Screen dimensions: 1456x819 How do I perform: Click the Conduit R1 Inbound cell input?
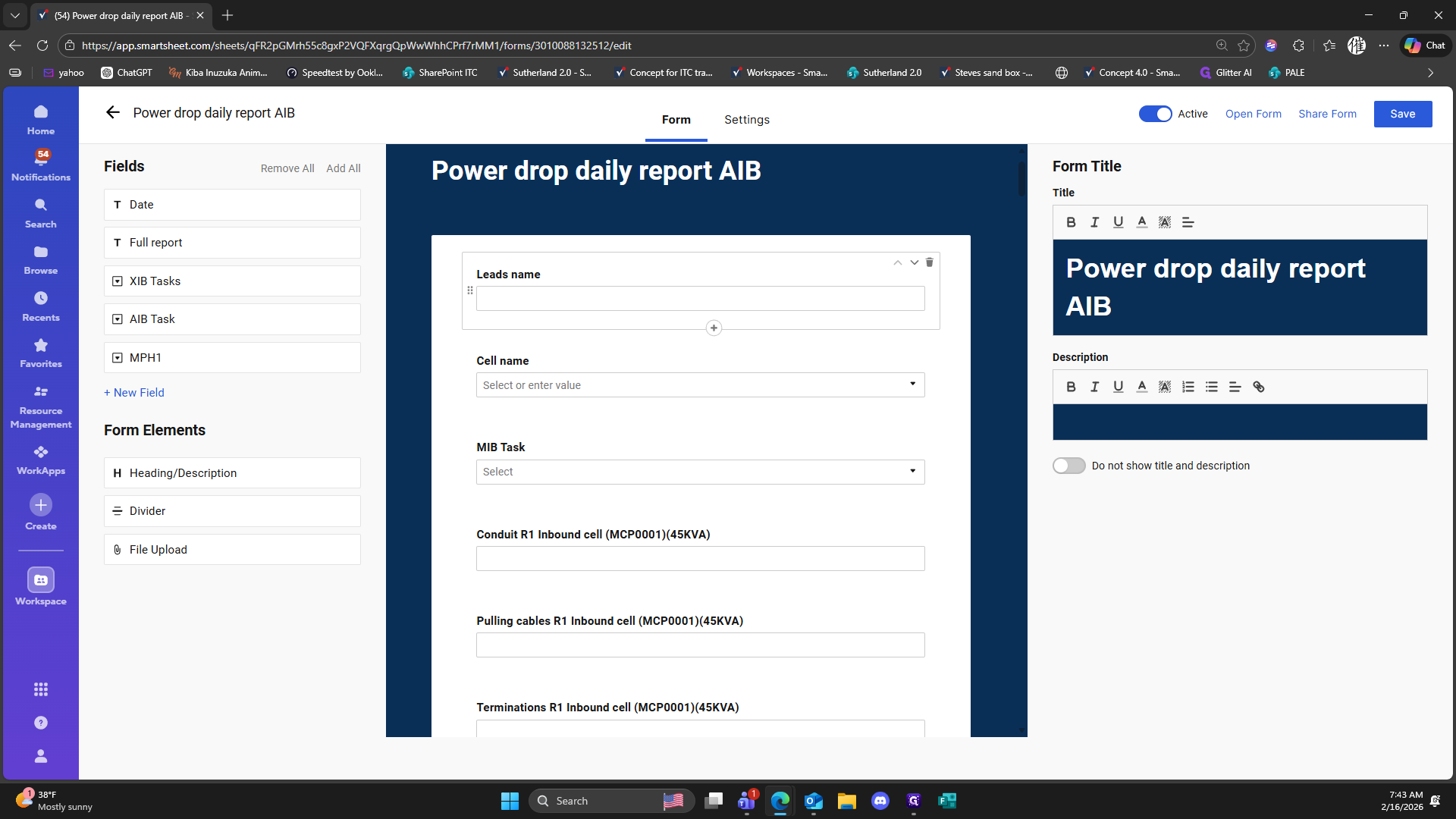pos(700,559)
